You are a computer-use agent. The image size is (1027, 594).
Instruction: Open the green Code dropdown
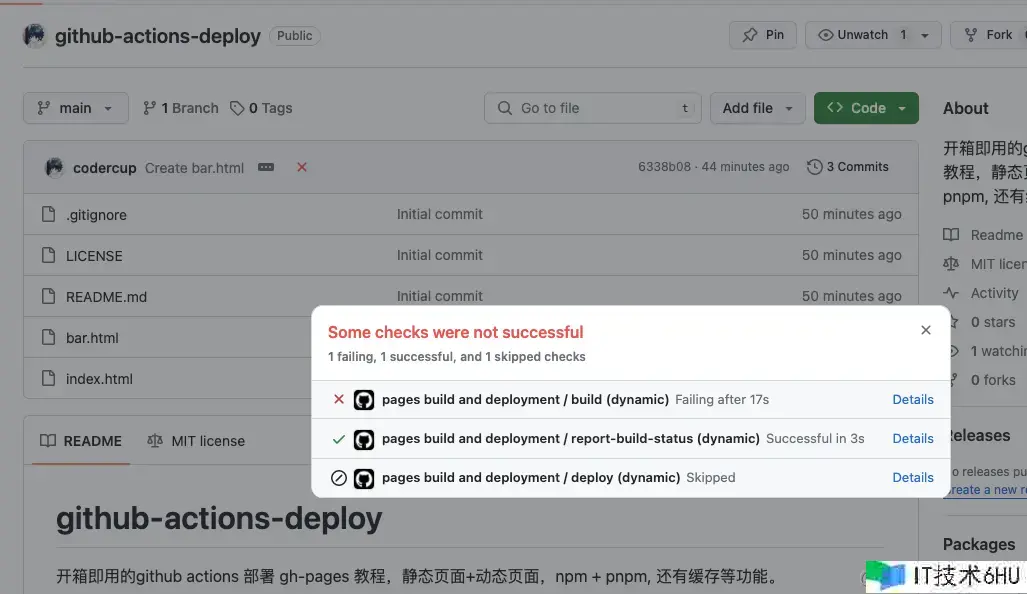(866, 108)
